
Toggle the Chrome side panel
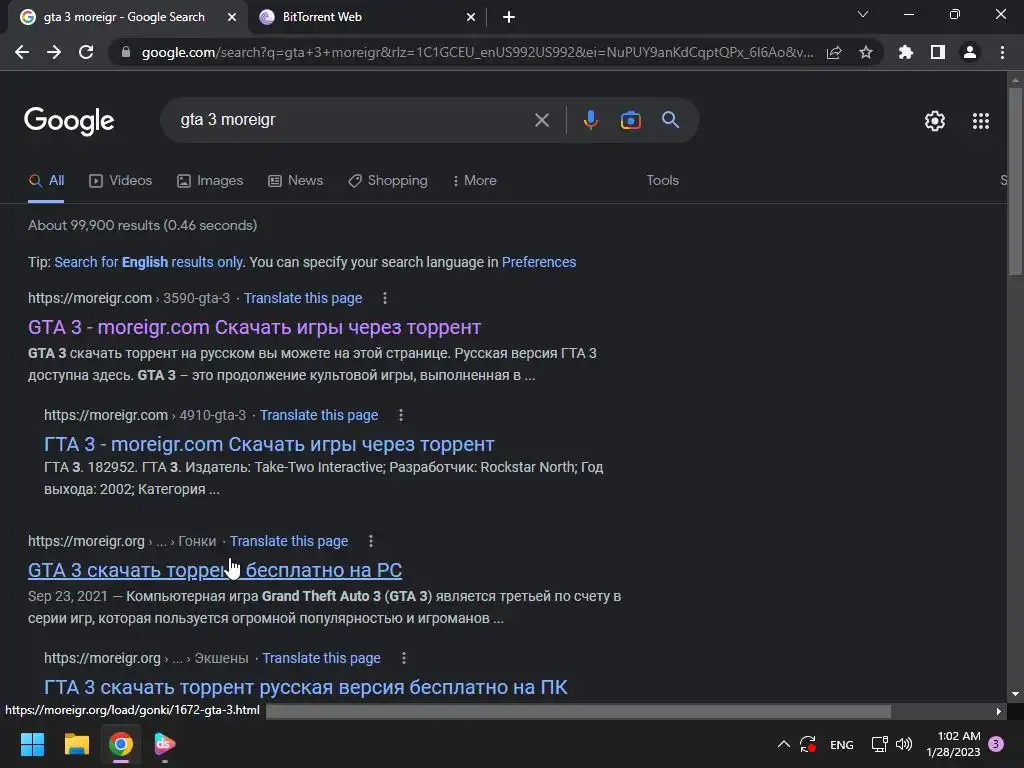click(x=938, y=52)
